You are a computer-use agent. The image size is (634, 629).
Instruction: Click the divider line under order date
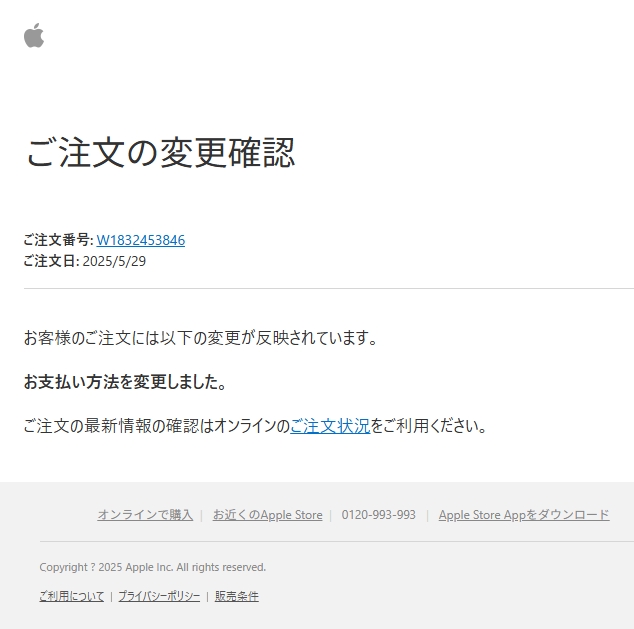(329, 289)
